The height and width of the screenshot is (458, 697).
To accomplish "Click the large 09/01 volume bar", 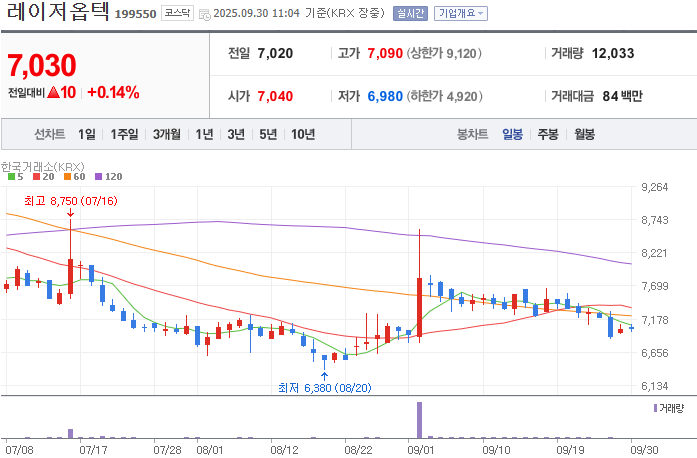I will coord(419,420).
